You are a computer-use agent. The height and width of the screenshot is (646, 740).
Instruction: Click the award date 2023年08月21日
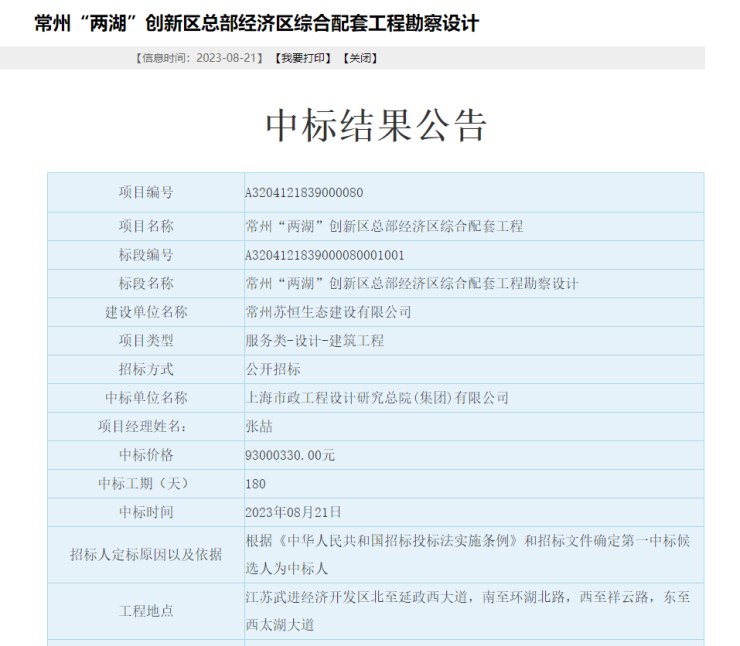(x=293, y=512)
